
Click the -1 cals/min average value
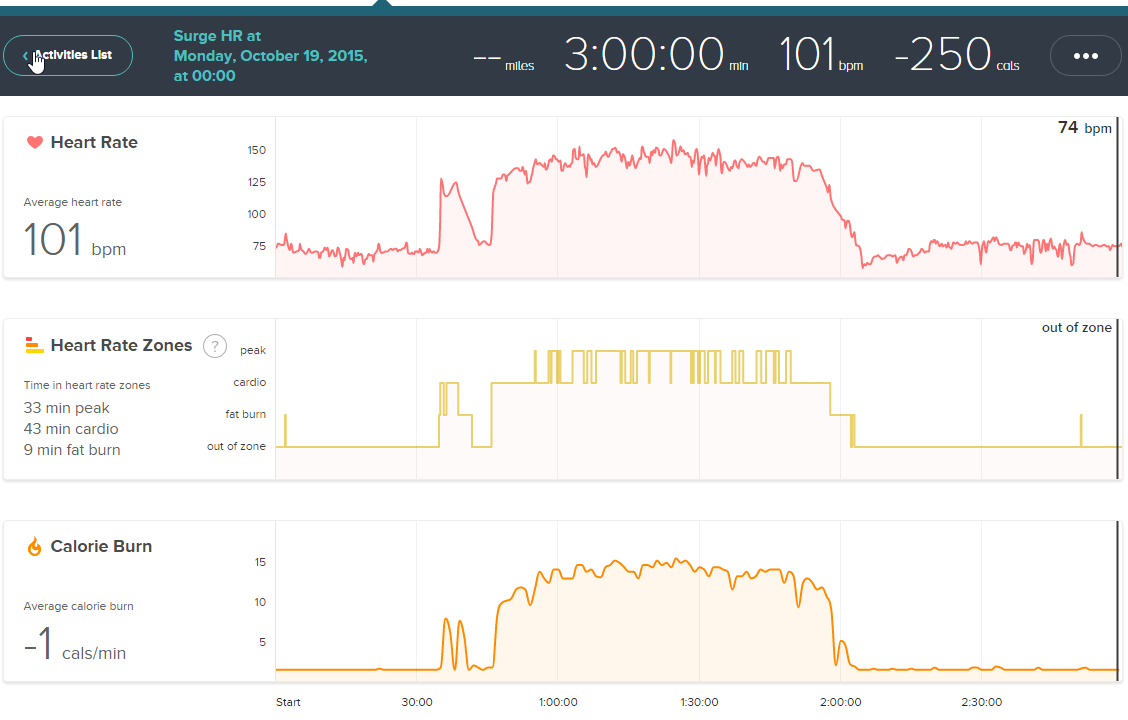[x=75, y=644]
